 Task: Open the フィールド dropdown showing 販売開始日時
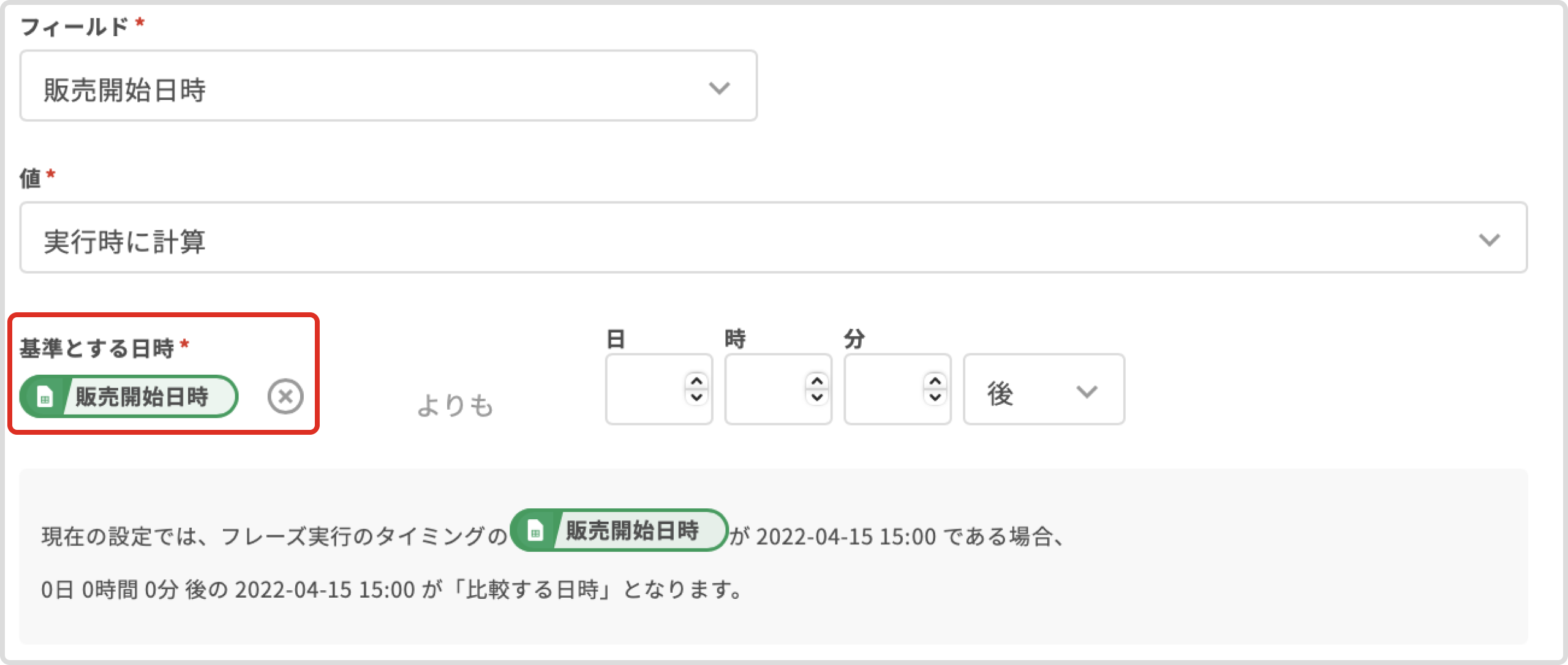click(x=388, y=86)
